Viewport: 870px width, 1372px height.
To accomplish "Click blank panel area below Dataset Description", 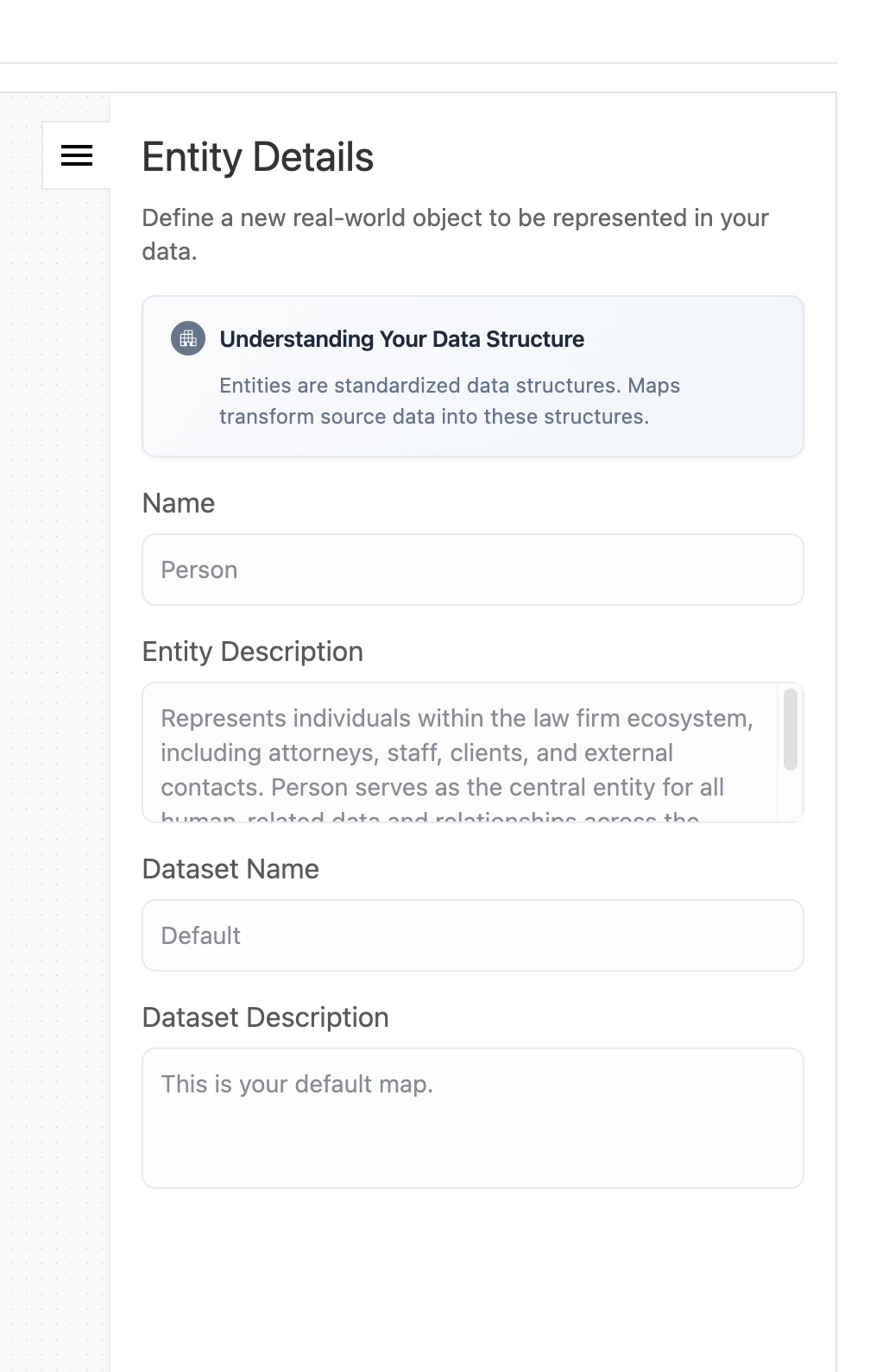I will point(472,1277).
